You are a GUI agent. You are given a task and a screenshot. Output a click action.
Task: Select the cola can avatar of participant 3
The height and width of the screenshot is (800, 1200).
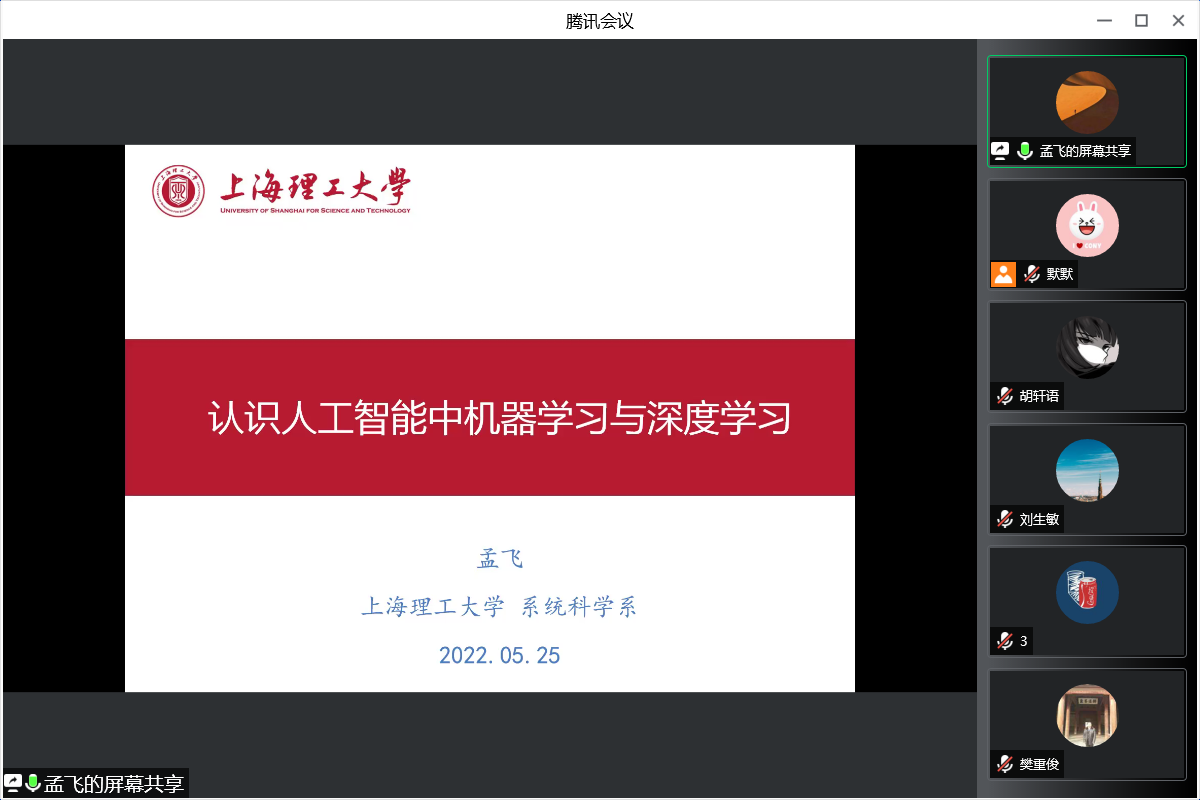point(1087,593)
